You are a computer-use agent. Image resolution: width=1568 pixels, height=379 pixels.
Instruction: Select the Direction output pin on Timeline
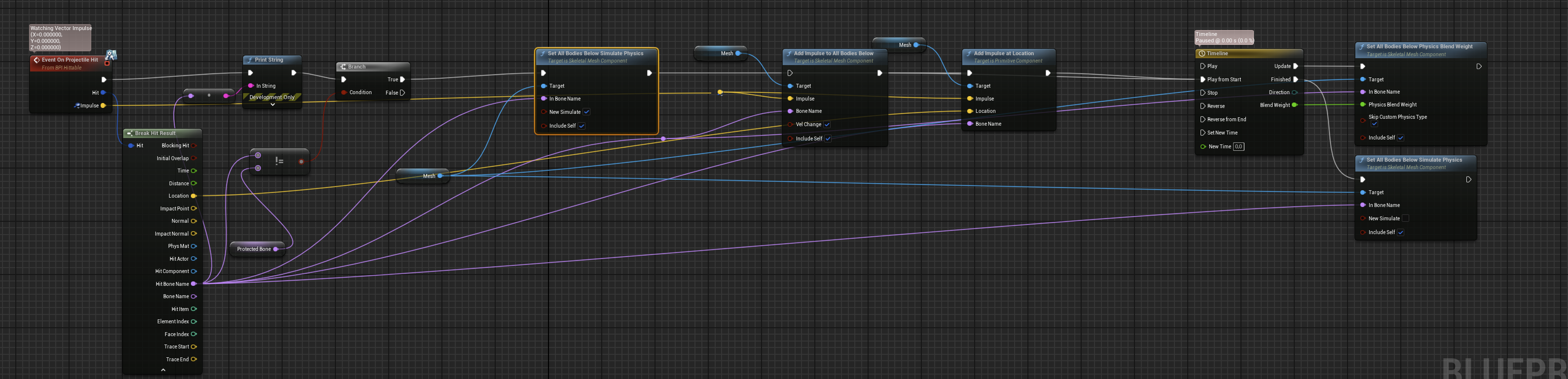coord(1295,93)
